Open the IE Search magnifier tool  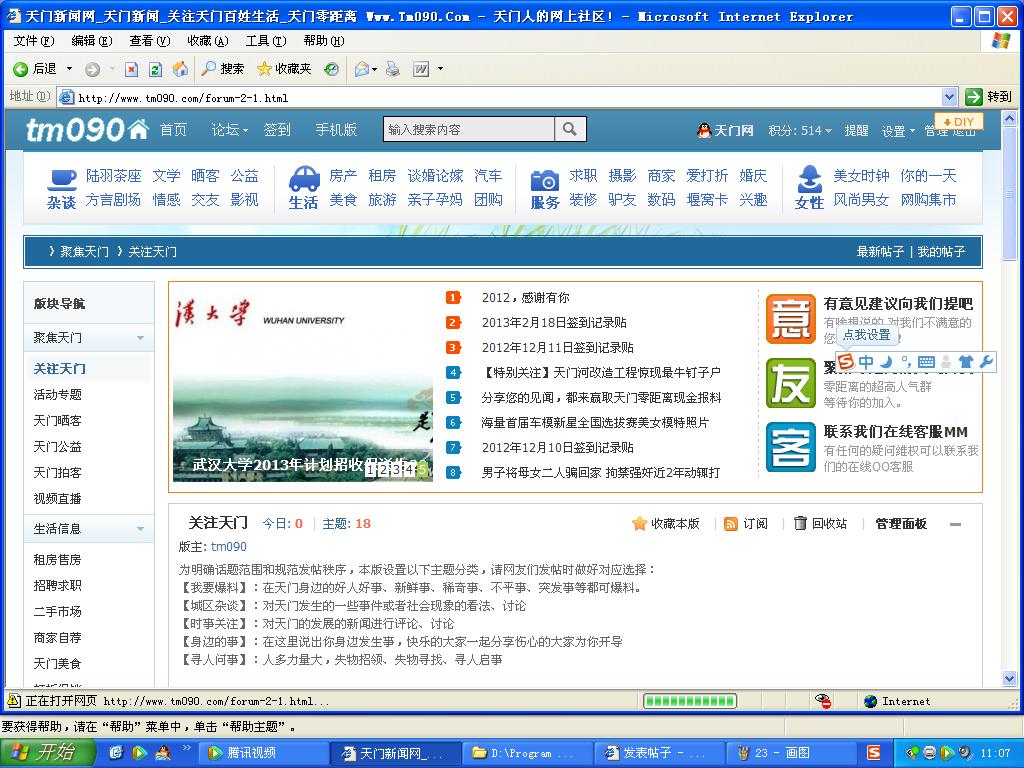(209, 68)
